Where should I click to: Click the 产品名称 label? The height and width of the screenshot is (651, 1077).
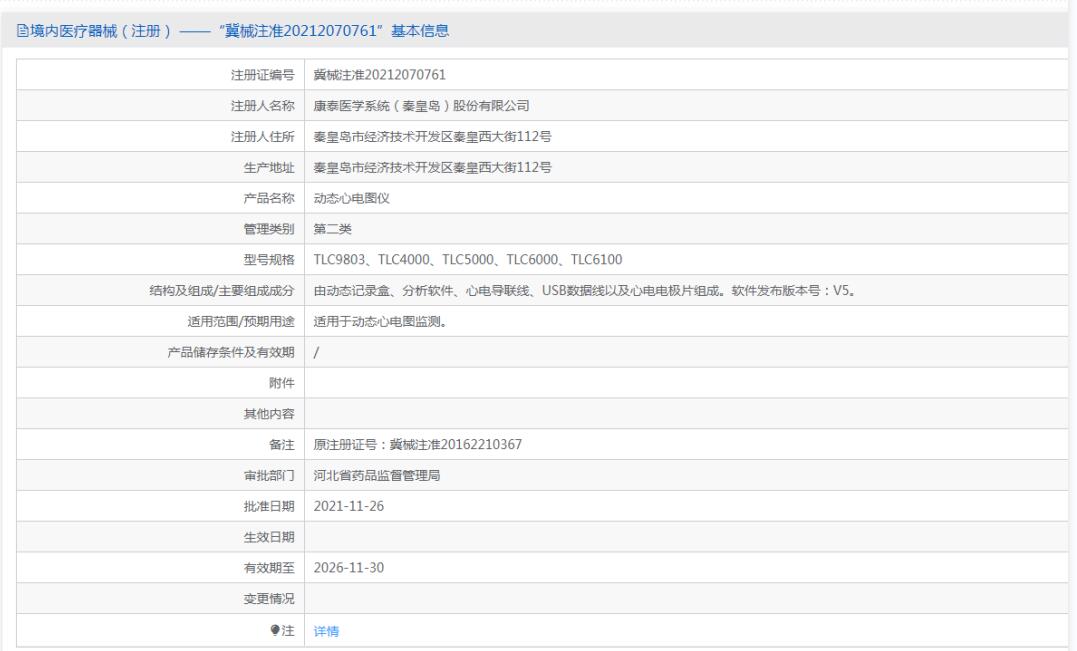click(x=269, y=198)
